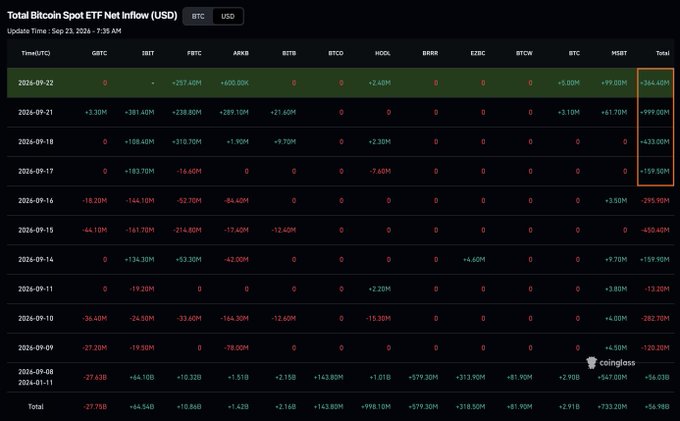The width and height of the screenshot is (680, 421).
Task: Click the GBTC column header
Action: click(x=99, y=53)
